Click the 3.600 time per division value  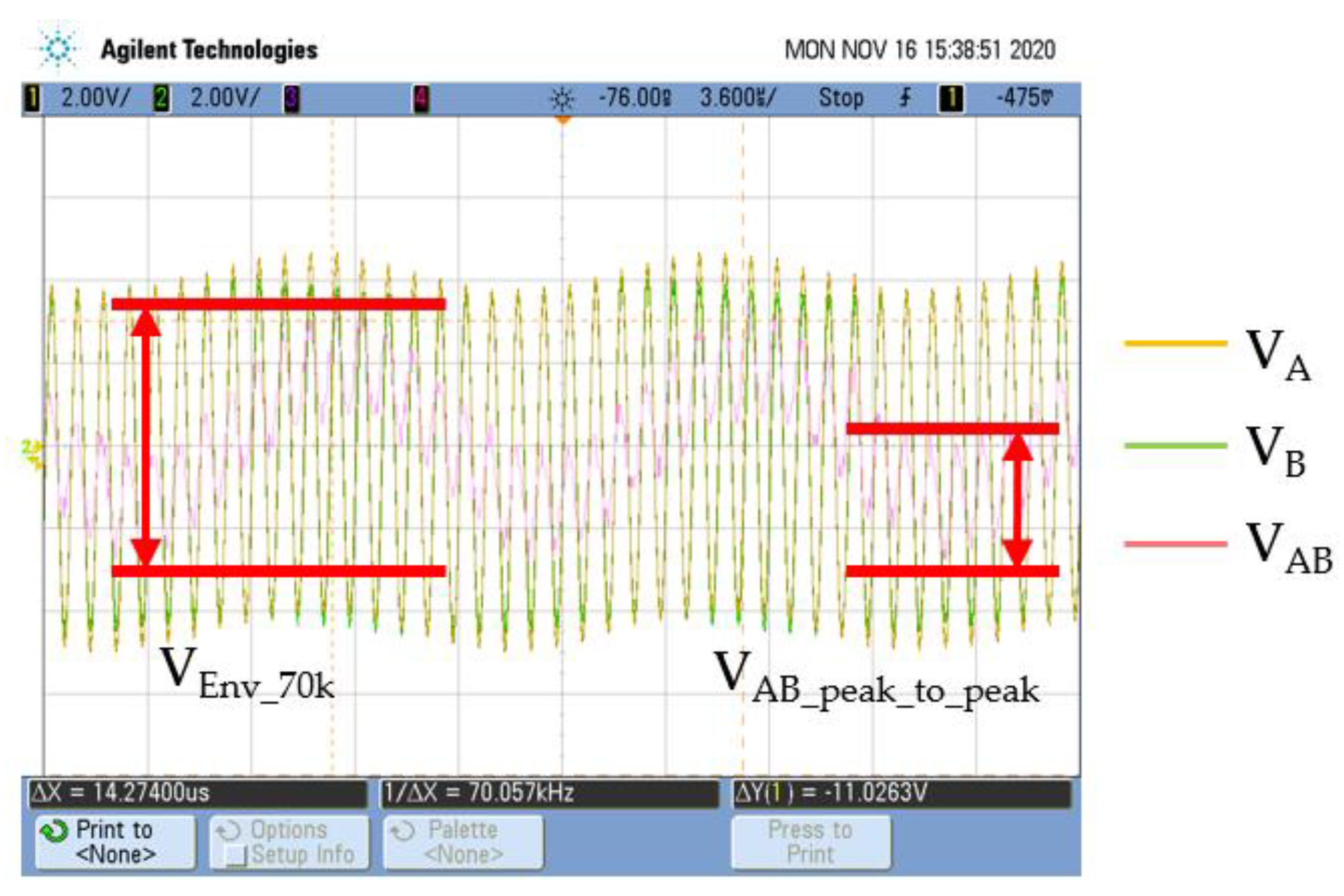pos(737,97)
